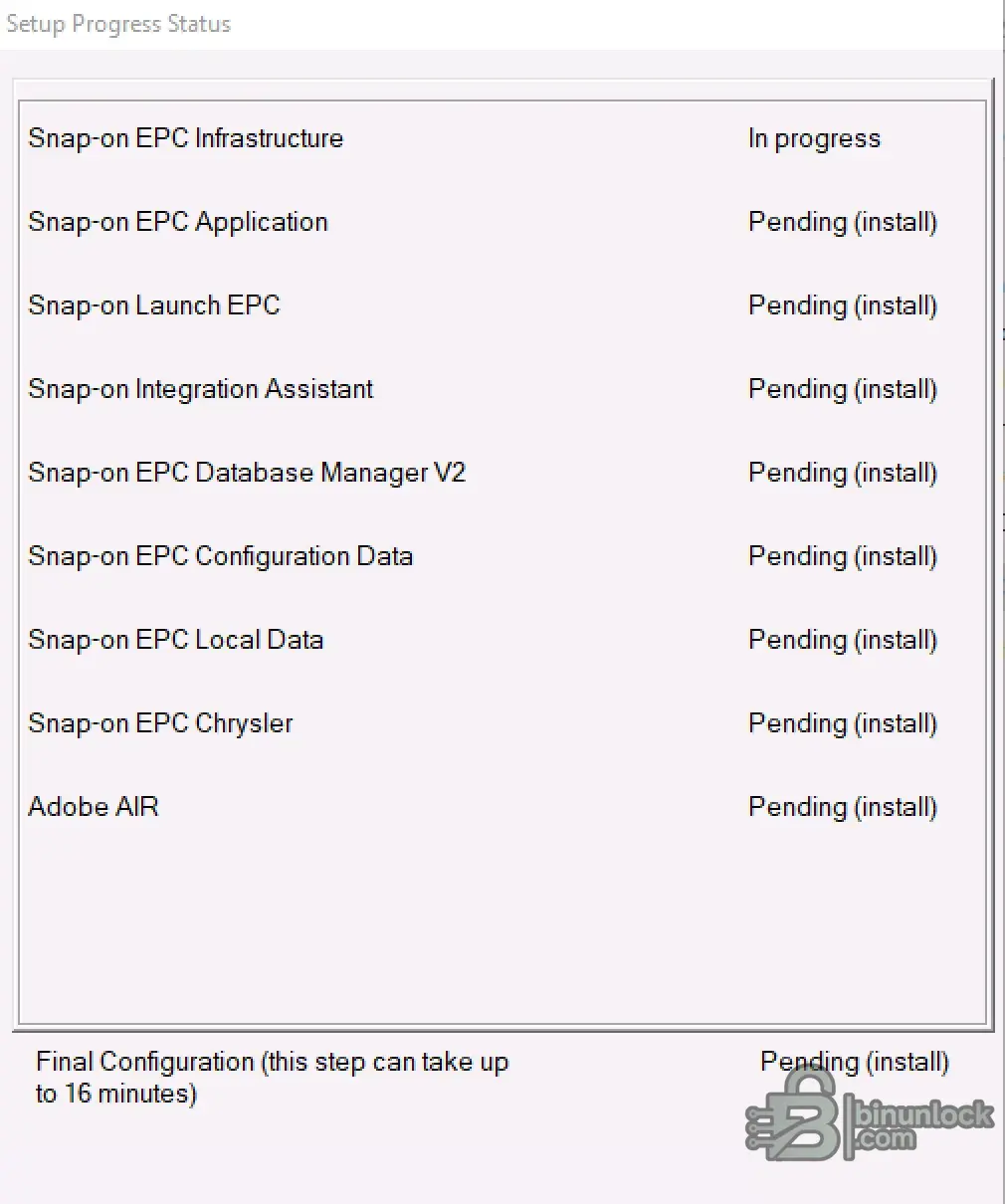Click the In progress status text
Screen dimensions: 1005x1204
814,139
